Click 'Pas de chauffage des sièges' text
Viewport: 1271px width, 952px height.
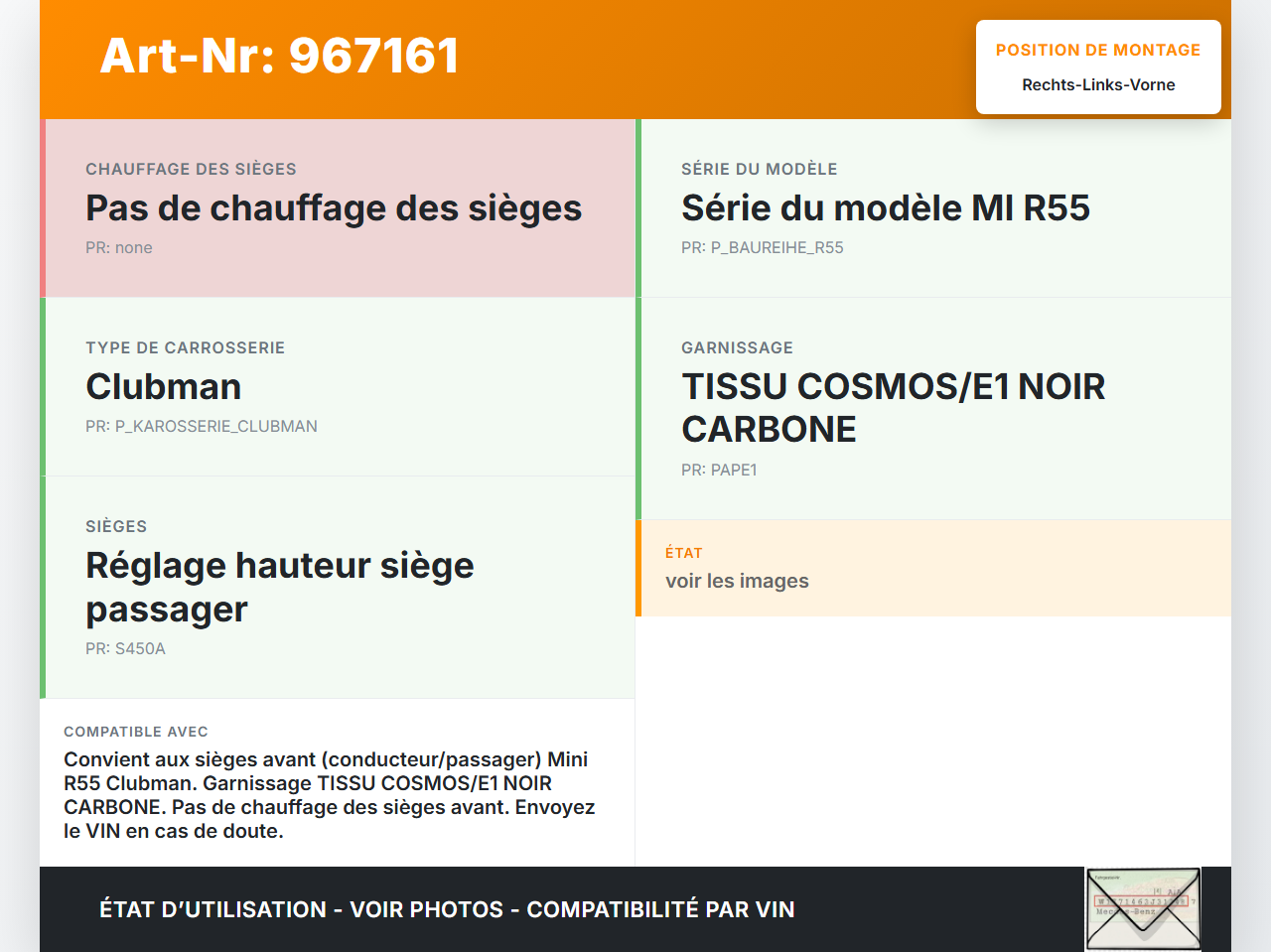tap(334, 208)
